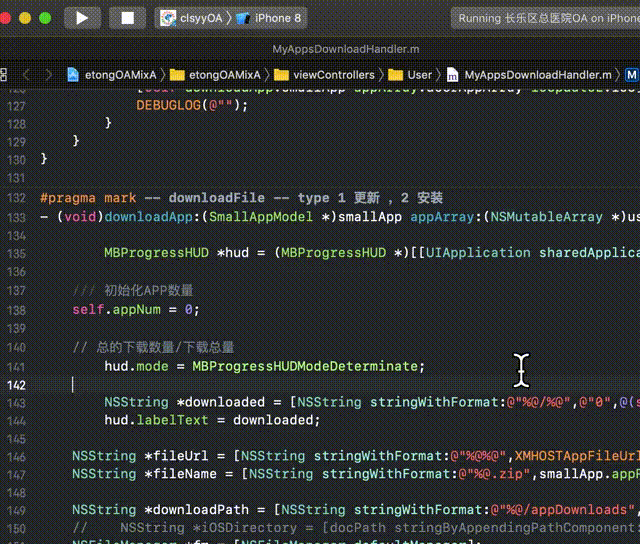Click NSString *downloaded declaration
Screen dimensions: 640x544
click(184, 402)
